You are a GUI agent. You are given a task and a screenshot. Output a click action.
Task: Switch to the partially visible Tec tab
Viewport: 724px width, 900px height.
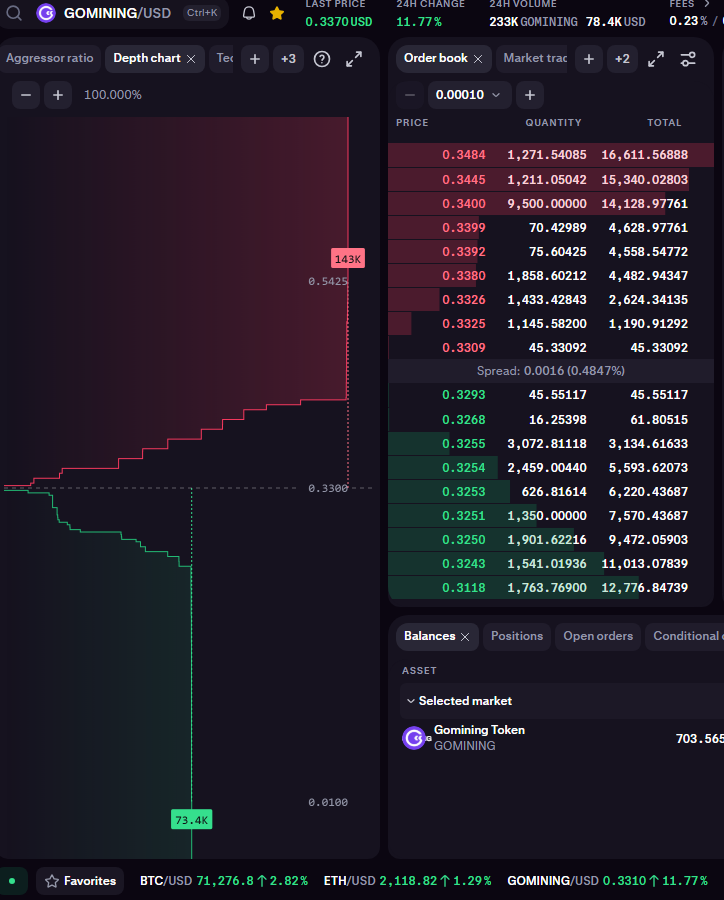(224, 58)
